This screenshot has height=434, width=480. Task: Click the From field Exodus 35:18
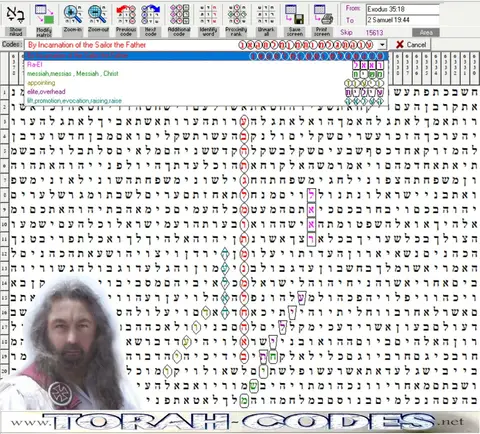(x=403, y=9)
